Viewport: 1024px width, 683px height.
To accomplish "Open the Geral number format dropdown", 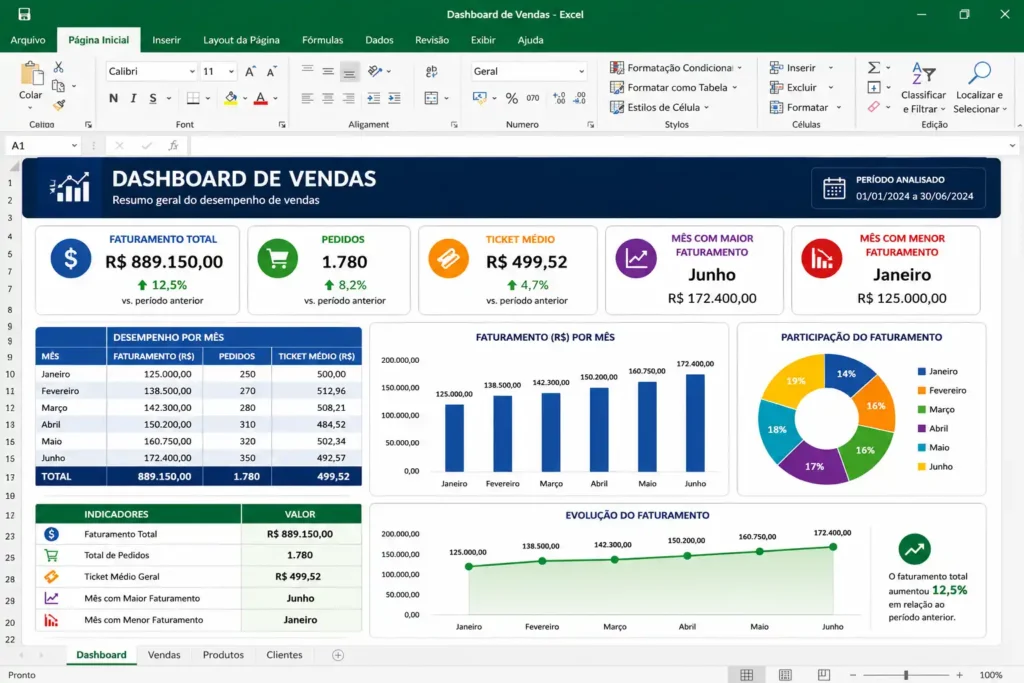I will coord(581,71).
